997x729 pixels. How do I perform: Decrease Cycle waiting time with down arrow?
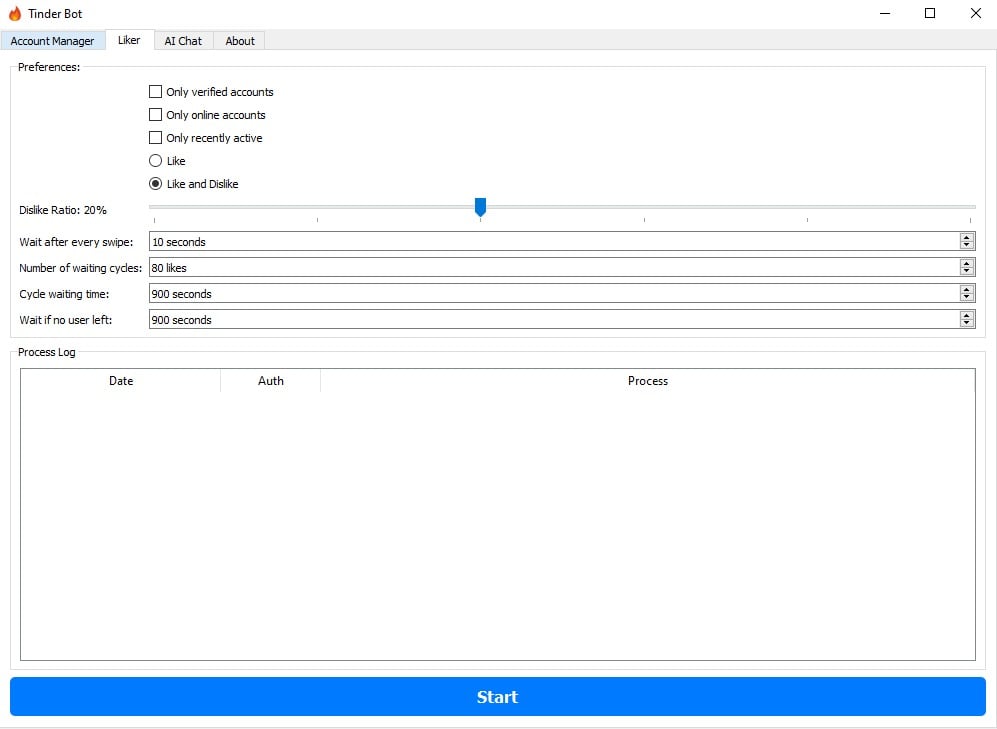[x=966, y=297]
